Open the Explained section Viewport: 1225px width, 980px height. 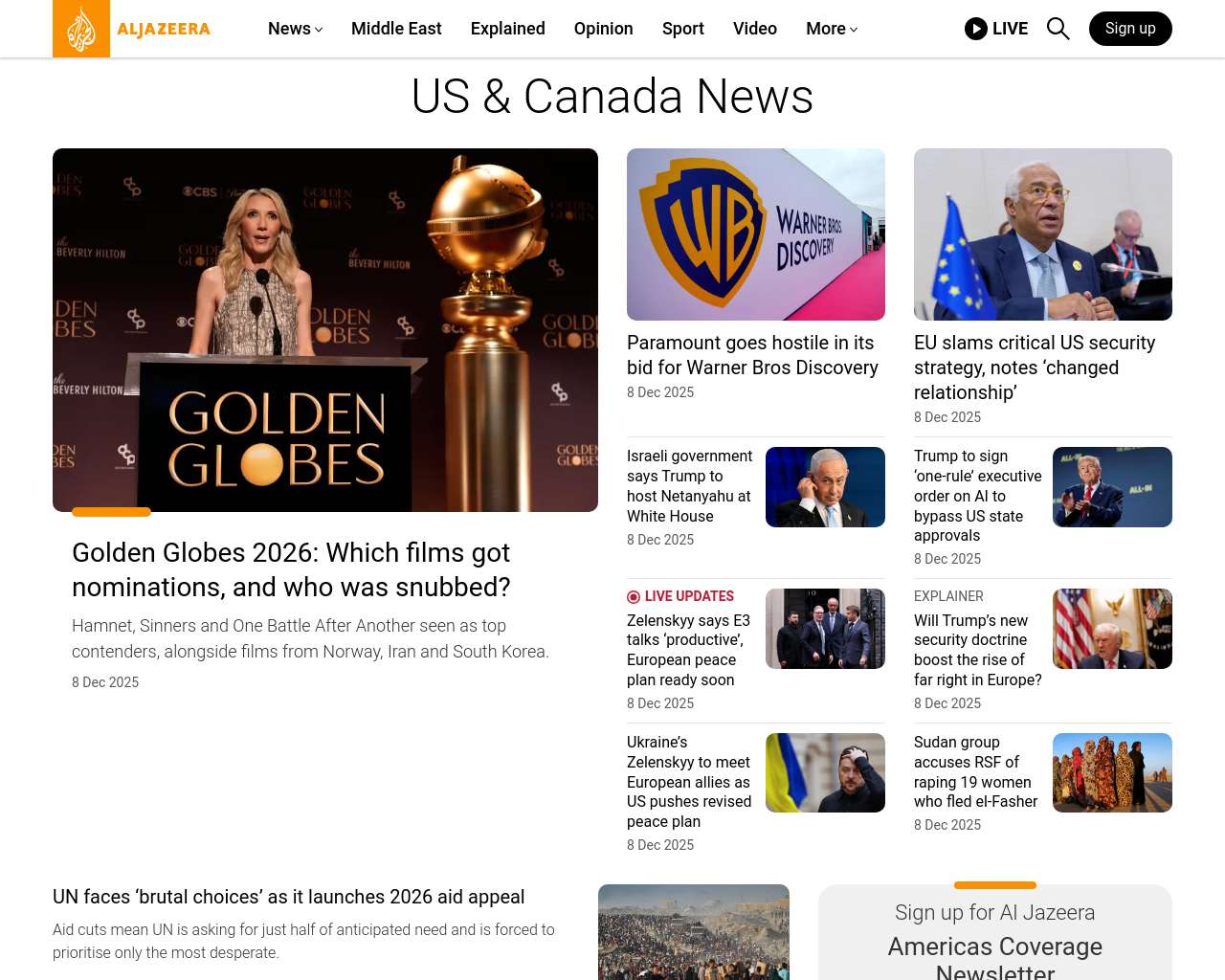[508, 29]
